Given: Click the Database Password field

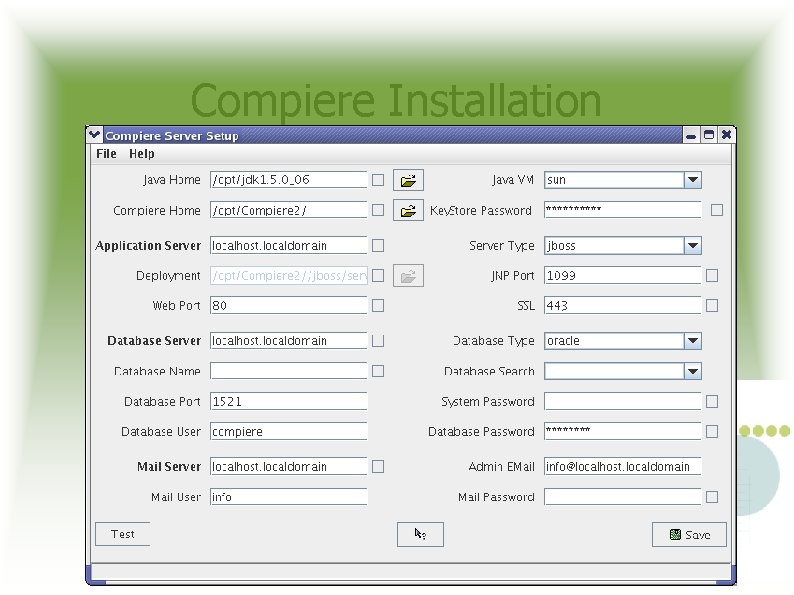Looking at the screenshot, I should click(x=623, y=431).
